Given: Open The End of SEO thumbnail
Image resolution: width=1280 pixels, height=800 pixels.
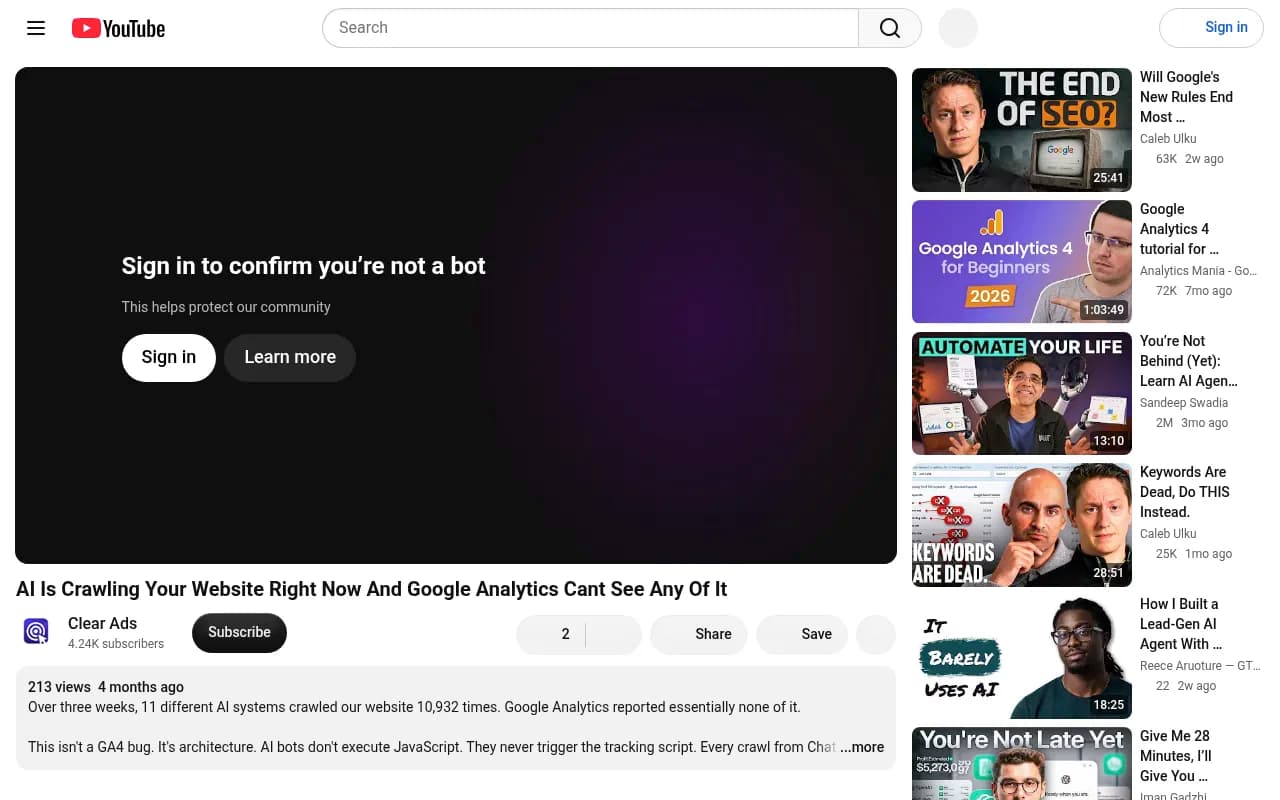Looking at the screenshot, I should pyautogui.click(x=1022, y=130).
